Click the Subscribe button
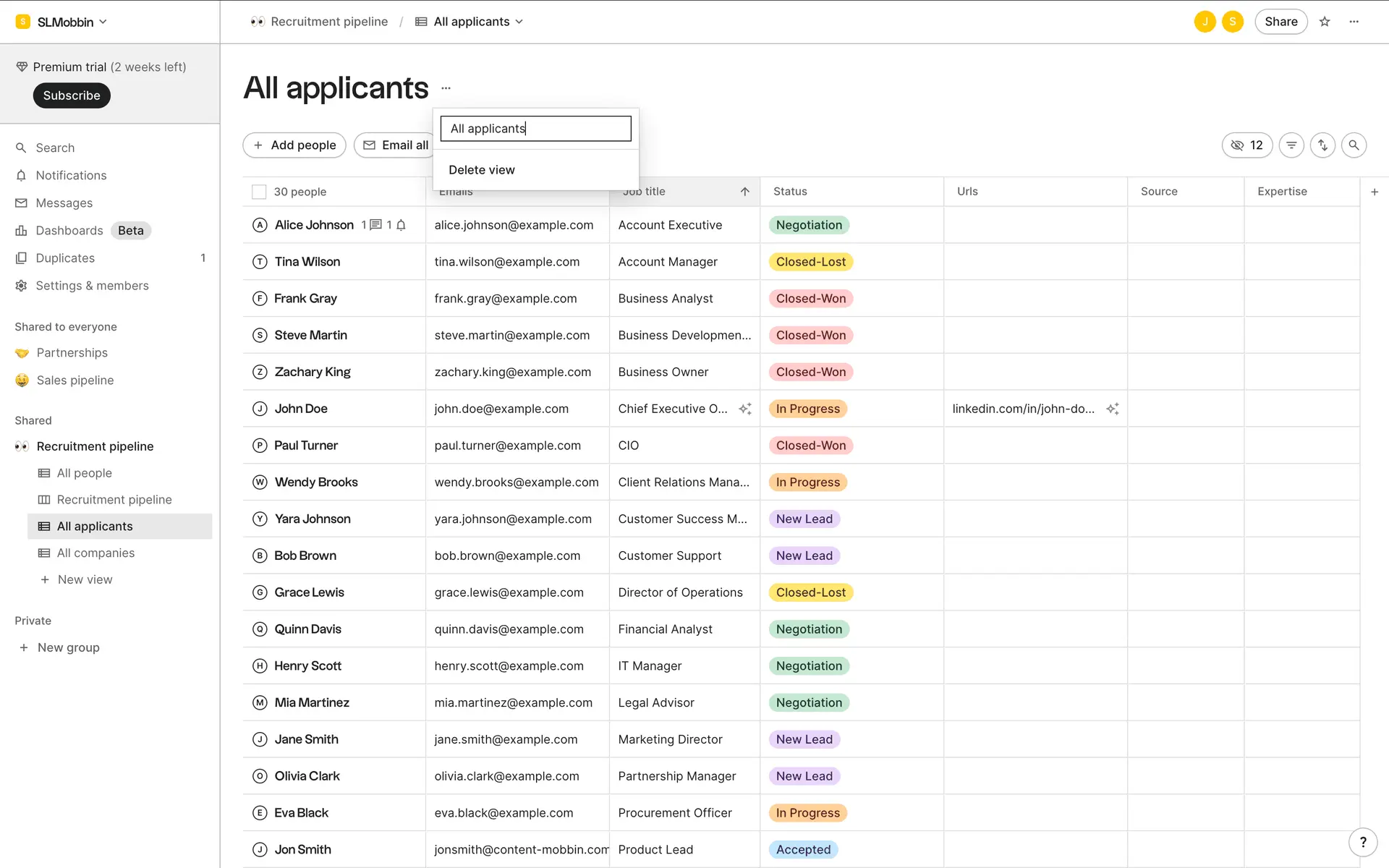The width and height of the screenshot is (1389, 868). click(72, 95)
